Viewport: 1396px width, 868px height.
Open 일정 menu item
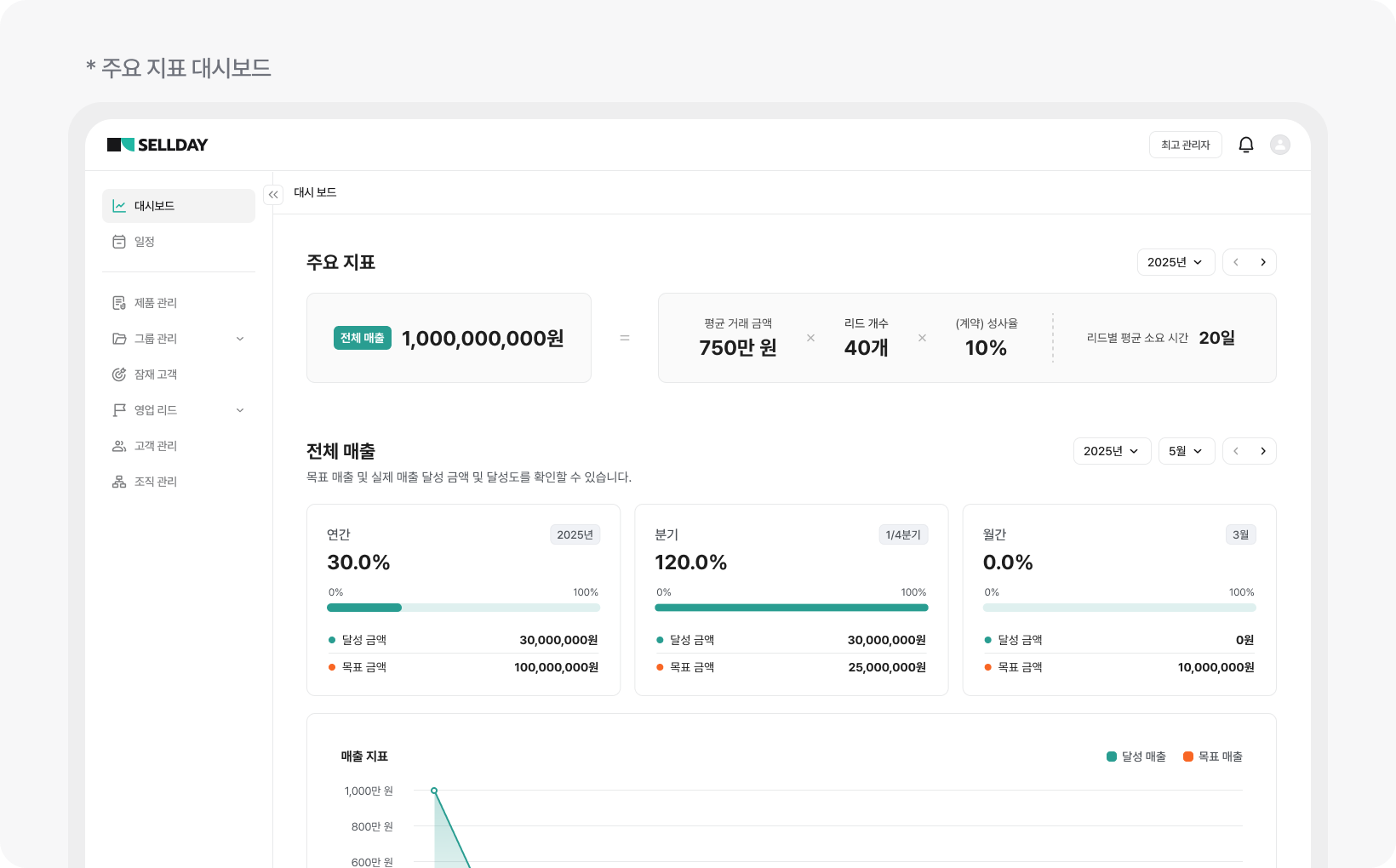pyautogui.click(x=179, y=242)
